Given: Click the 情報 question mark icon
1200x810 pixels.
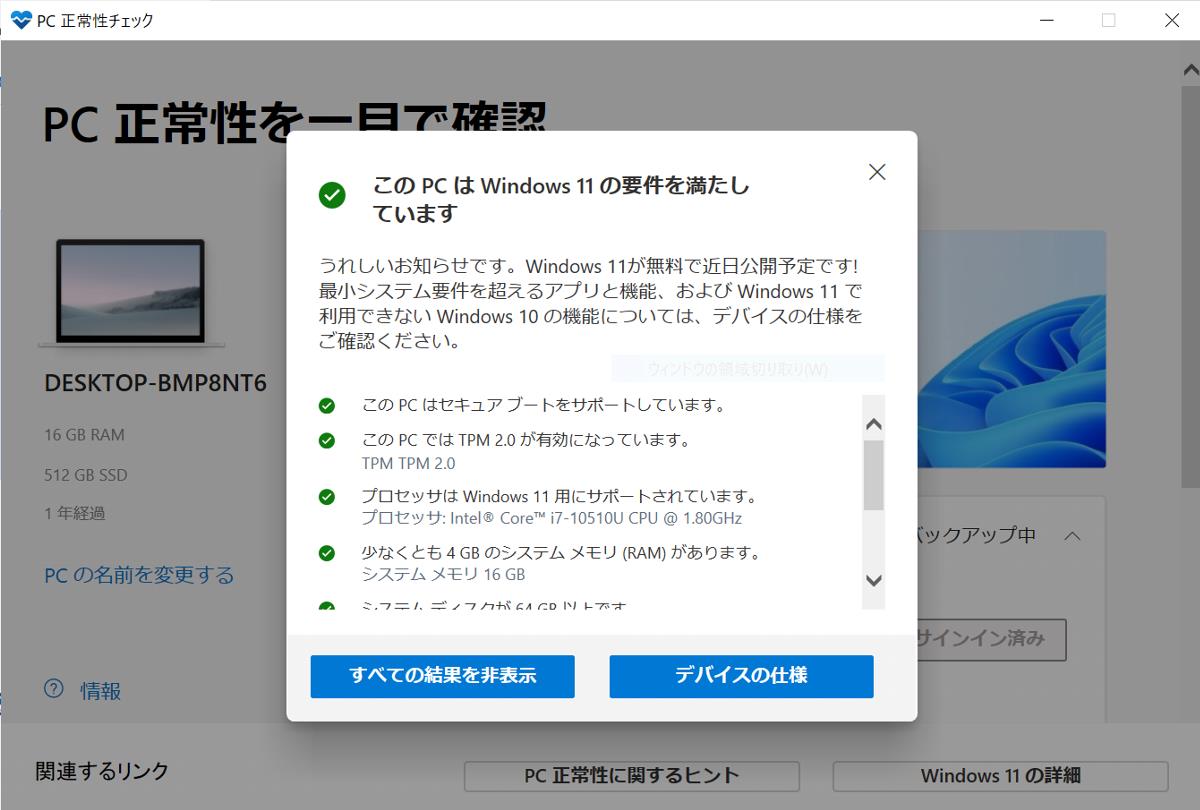Looking at the screenshot, I should 54,689.
